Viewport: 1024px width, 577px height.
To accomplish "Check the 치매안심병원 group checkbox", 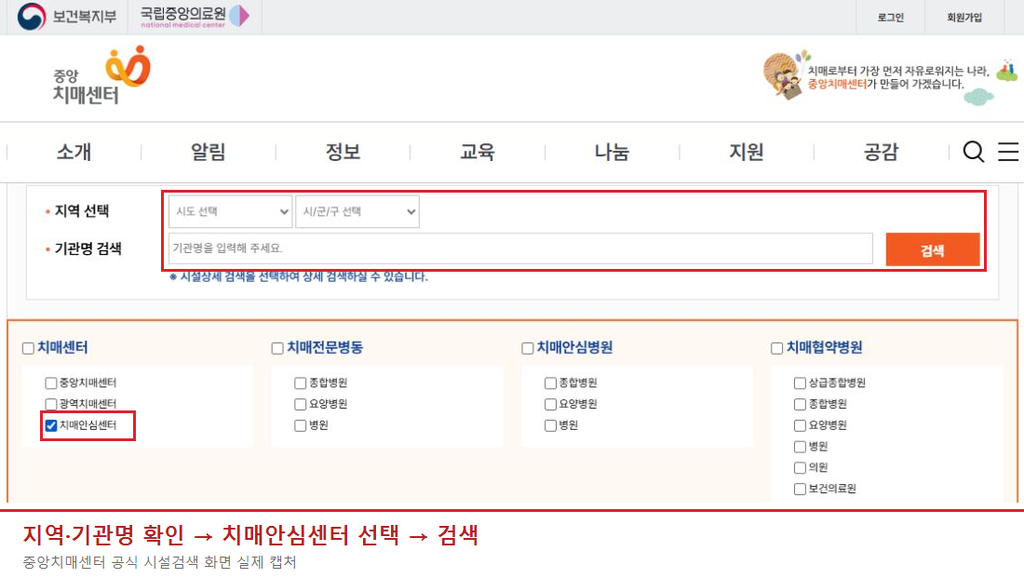I will (x=528, y=348).
